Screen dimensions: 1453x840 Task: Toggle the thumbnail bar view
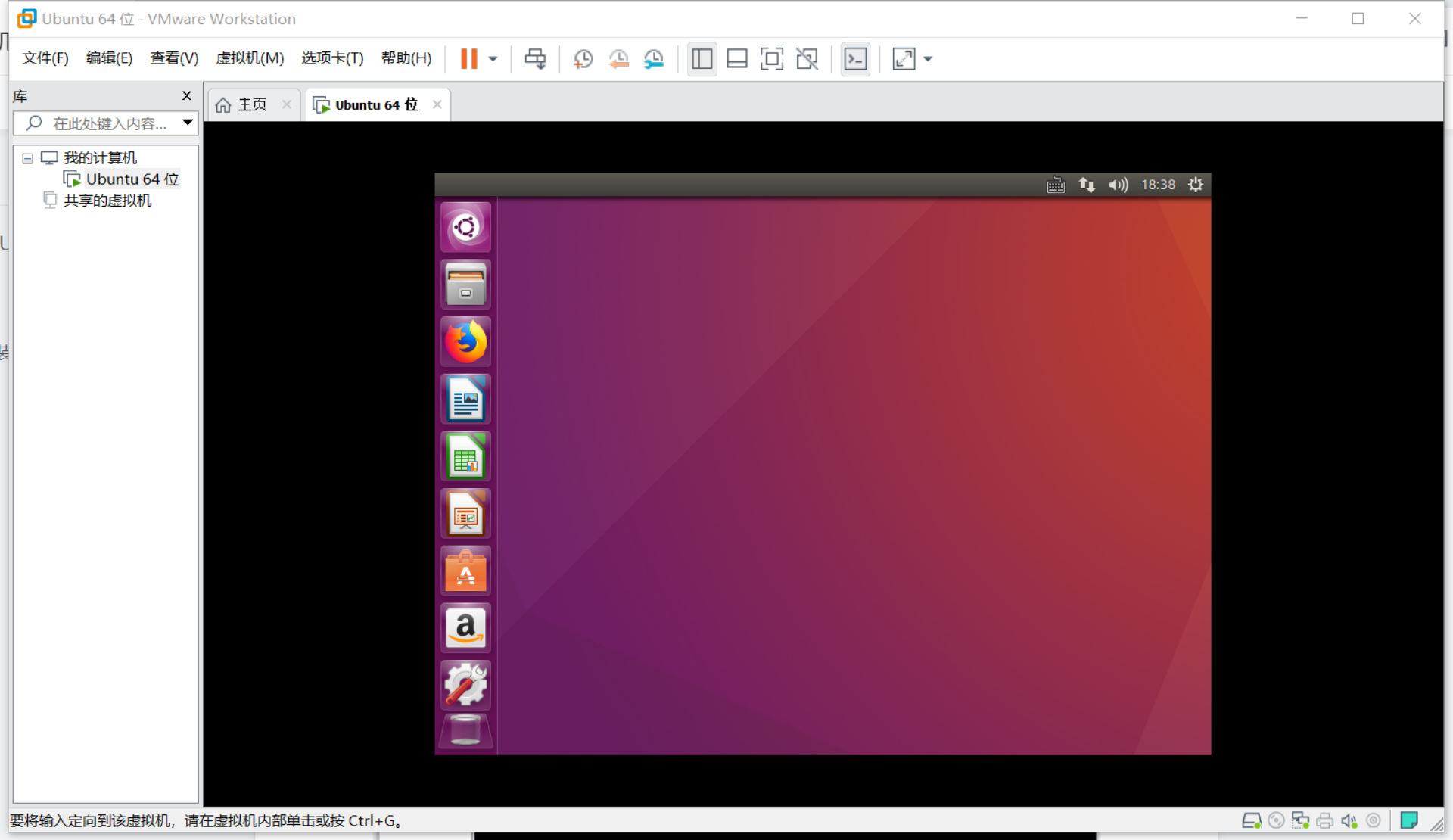tap(736, 59)
